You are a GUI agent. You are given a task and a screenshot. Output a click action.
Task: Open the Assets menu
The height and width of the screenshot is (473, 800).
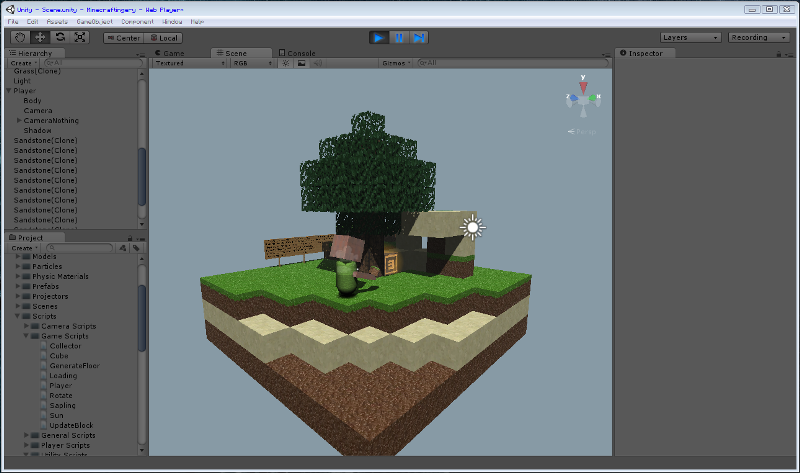(x=57, y=21)
